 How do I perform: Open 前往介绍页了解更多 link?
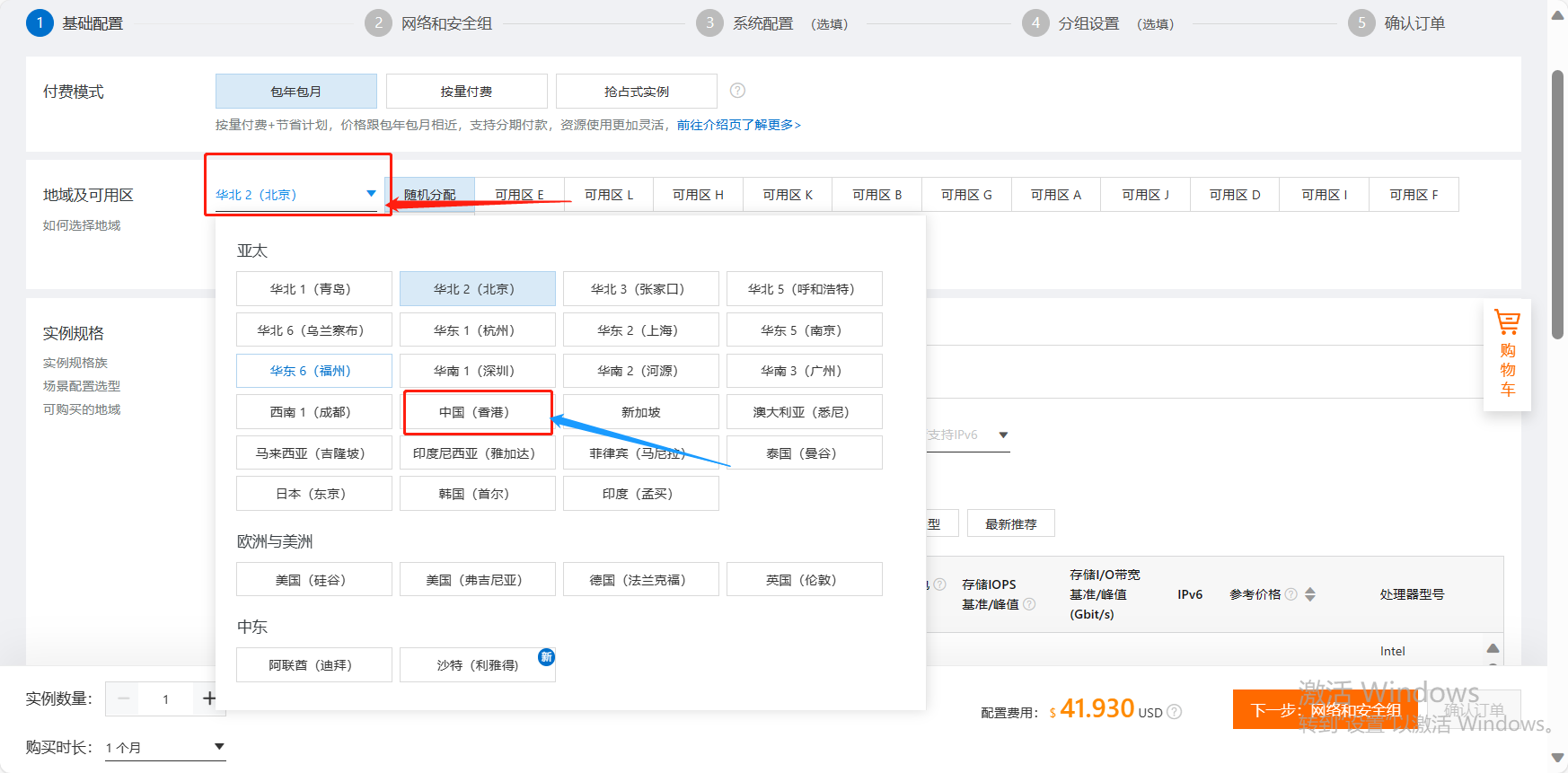coord(739,125)
